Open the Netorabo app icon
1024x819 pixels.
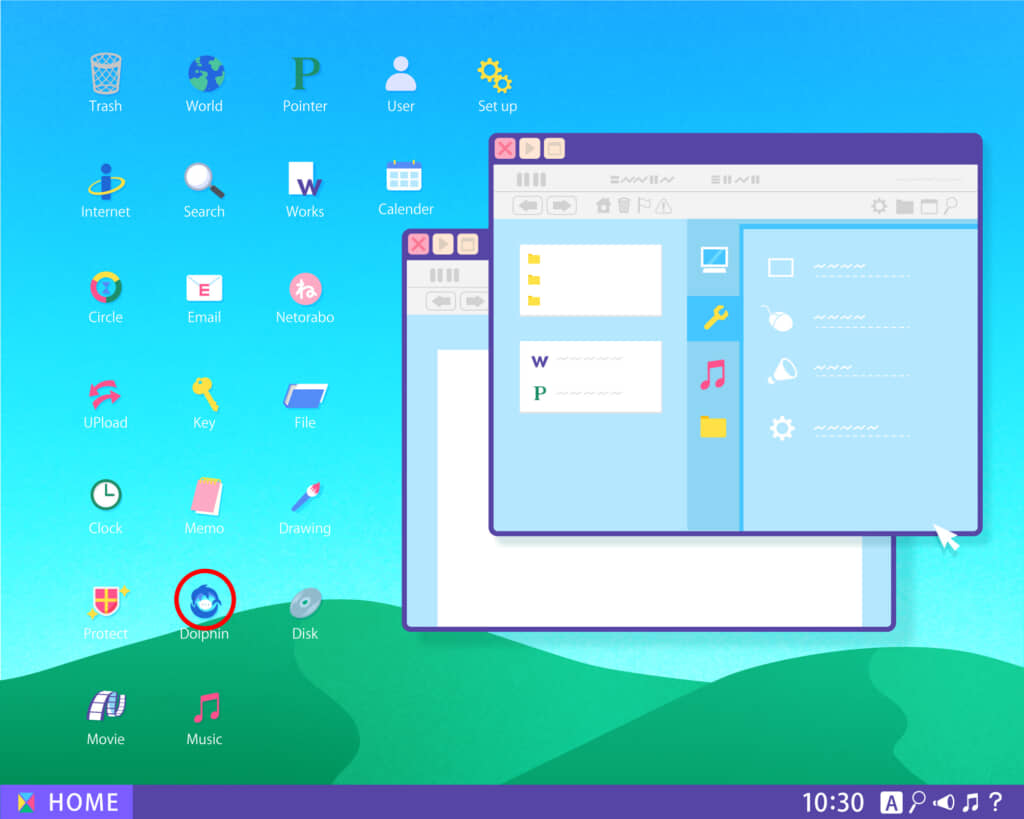click(305, 290)
